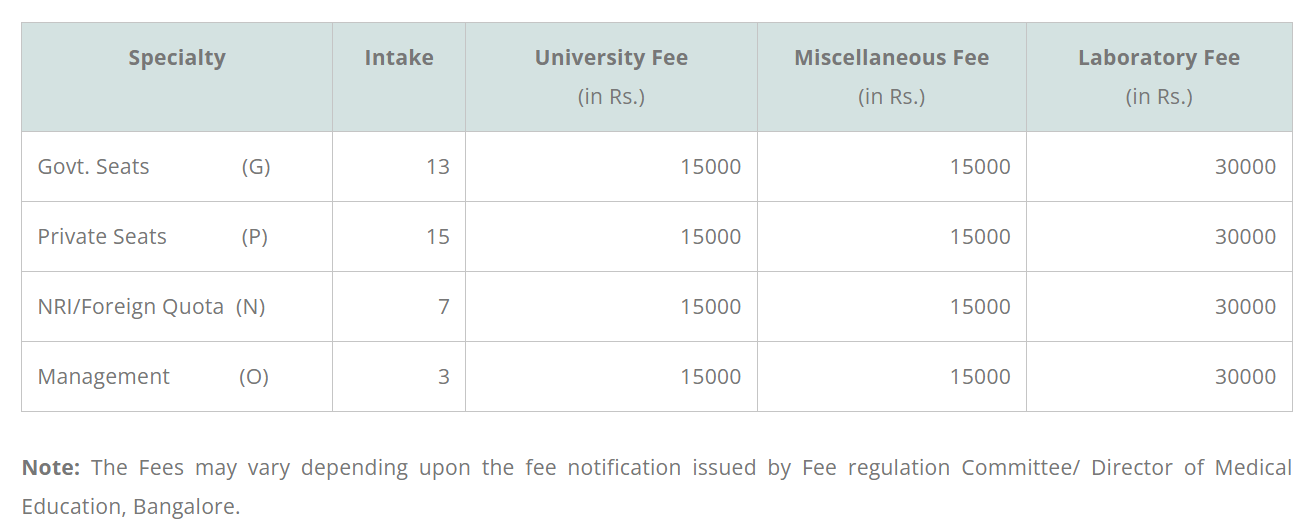The height and width of the screenshot is (531, 1310).
Task: Click the Miscellaneous Fee column header
Action: 891,58
